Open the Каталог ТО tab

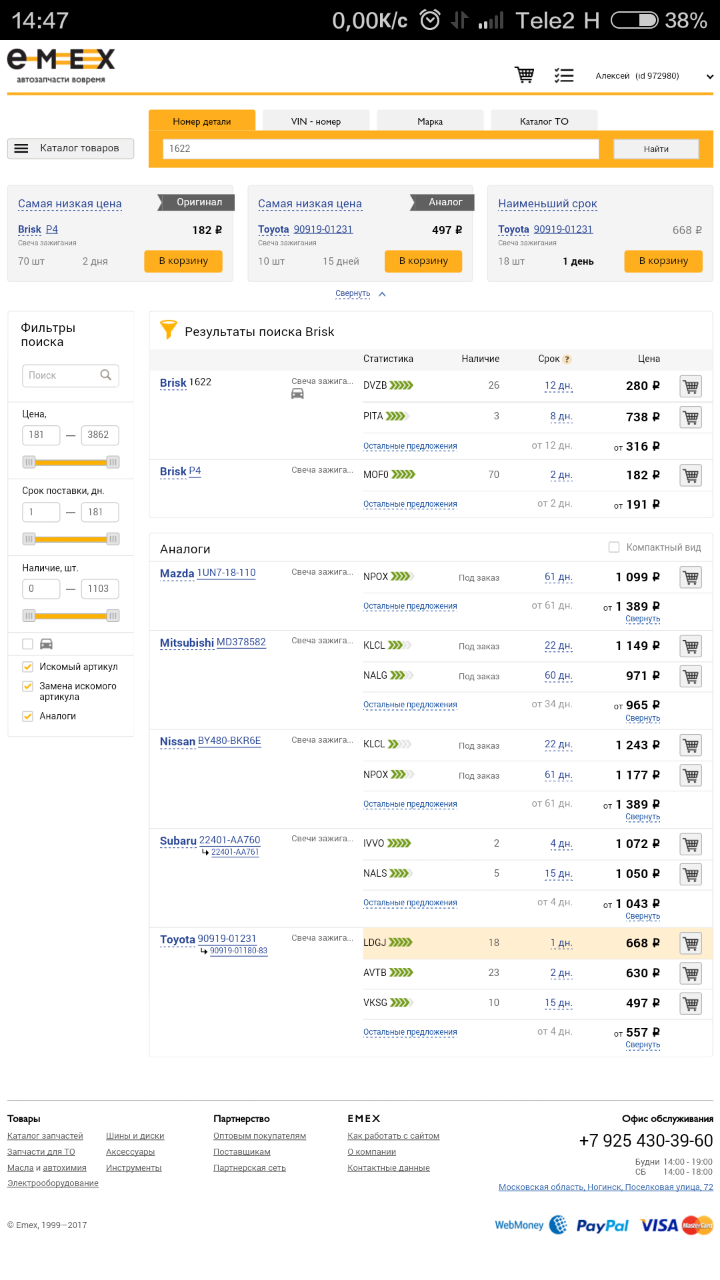pyautogui.click(x=544, y=121)
